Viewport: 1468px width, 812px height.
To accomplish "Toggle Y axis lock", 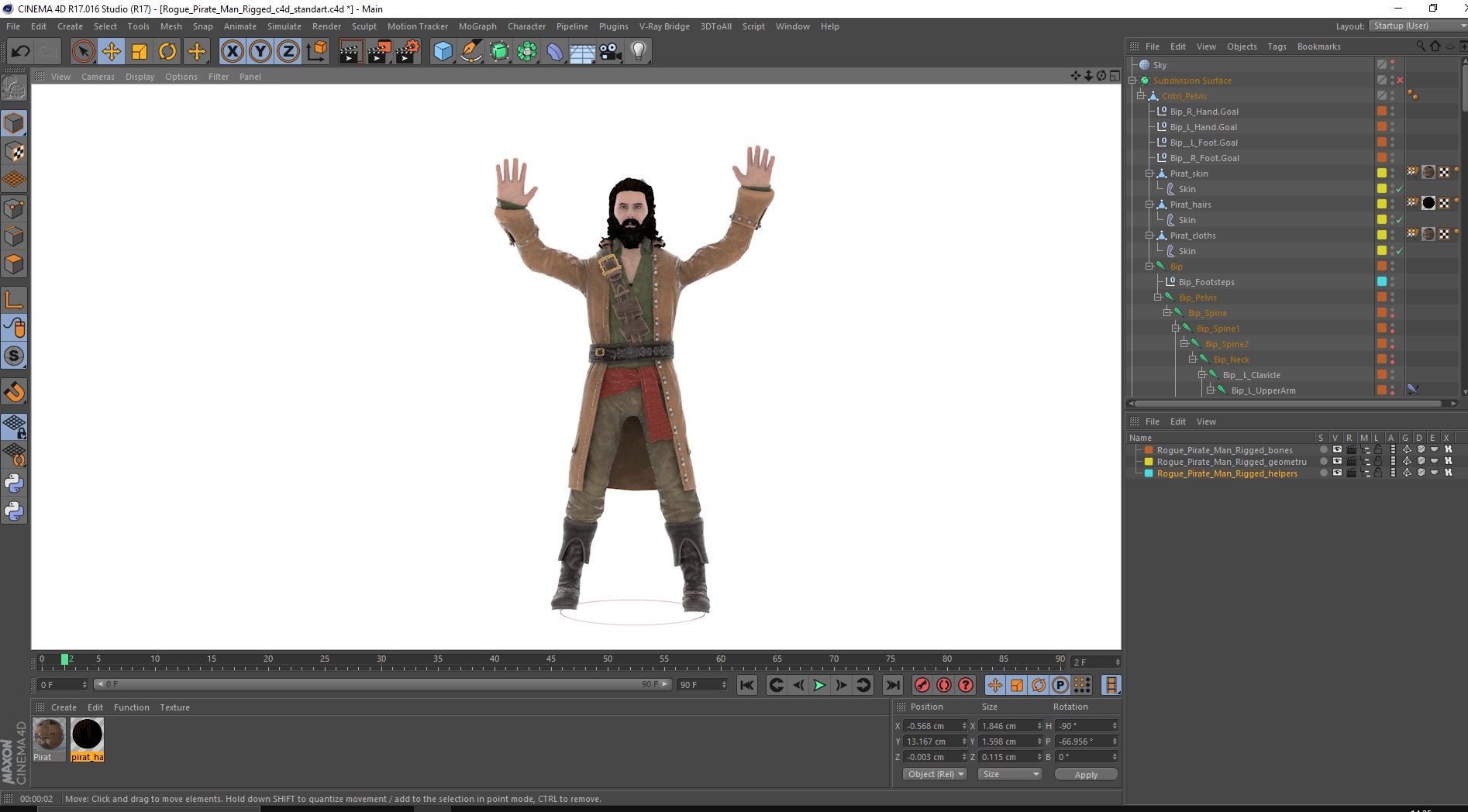I will click(x=260, y=52).
